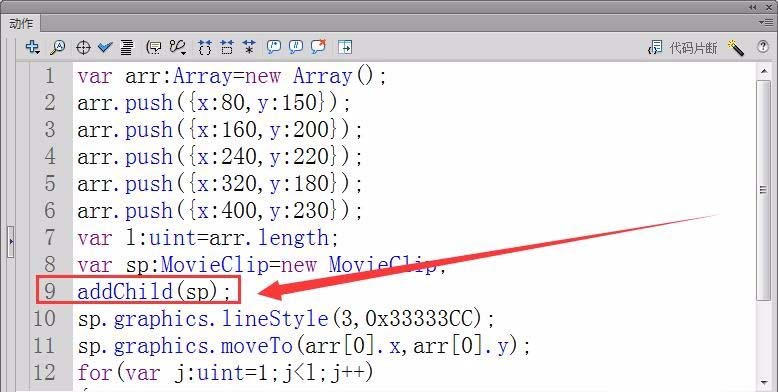This screenshot has height=392, width=778.
Task: Click the line 'for(var j:uint=1;j<l;j++)'
Action: click(225, 372)
